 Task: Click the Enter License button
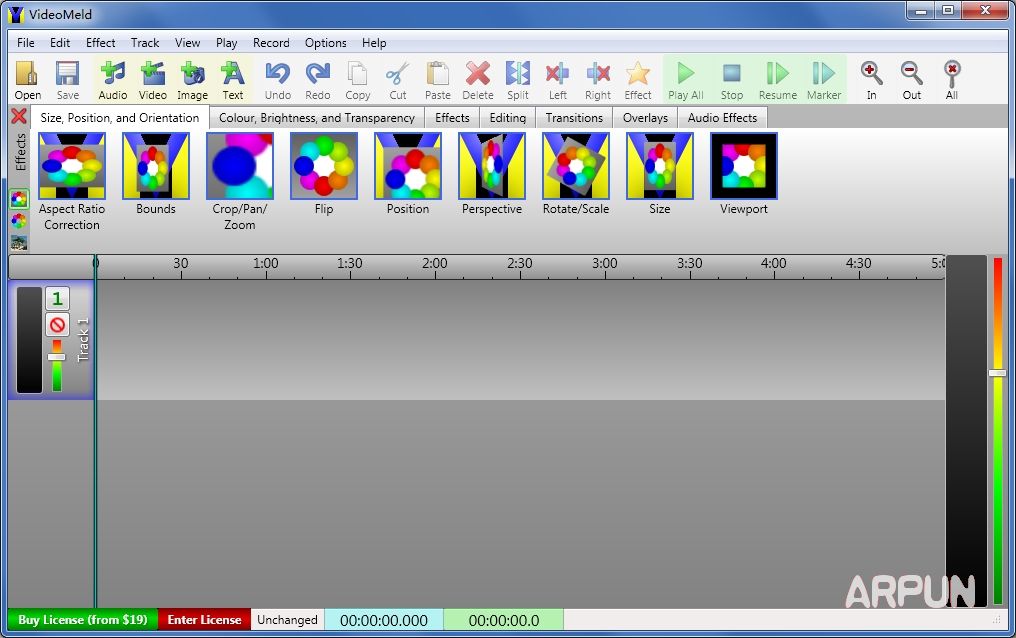click(x=204, y=620)
